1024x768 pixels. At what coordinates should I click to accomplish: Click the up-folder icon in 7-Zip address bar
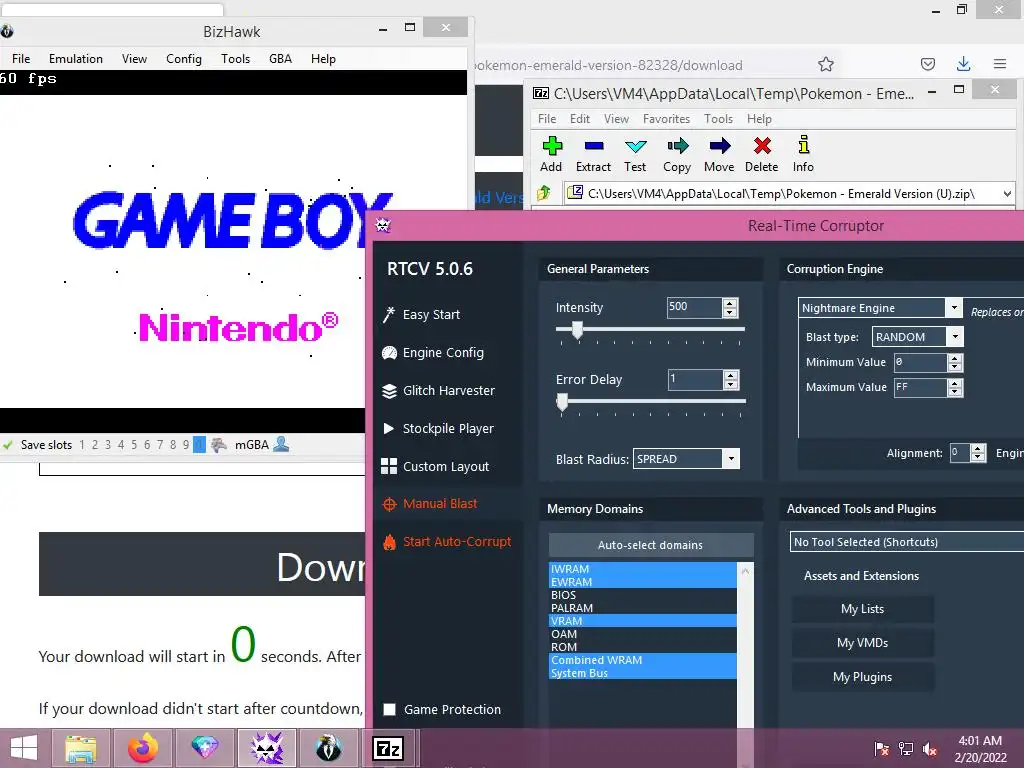(x=543, y=193)
